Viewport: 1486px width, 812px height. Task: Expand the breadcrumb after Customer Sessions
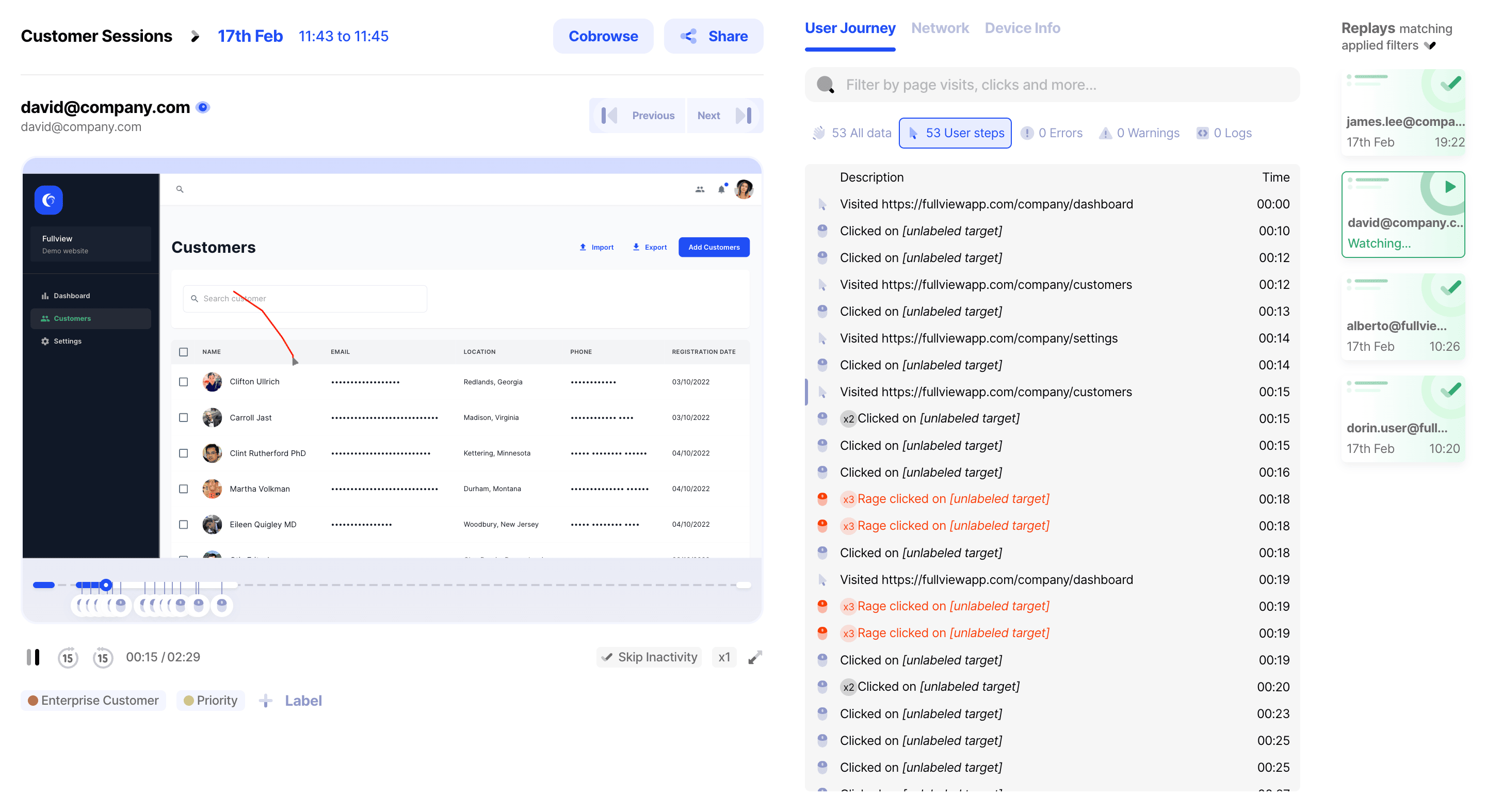point(195,36)
